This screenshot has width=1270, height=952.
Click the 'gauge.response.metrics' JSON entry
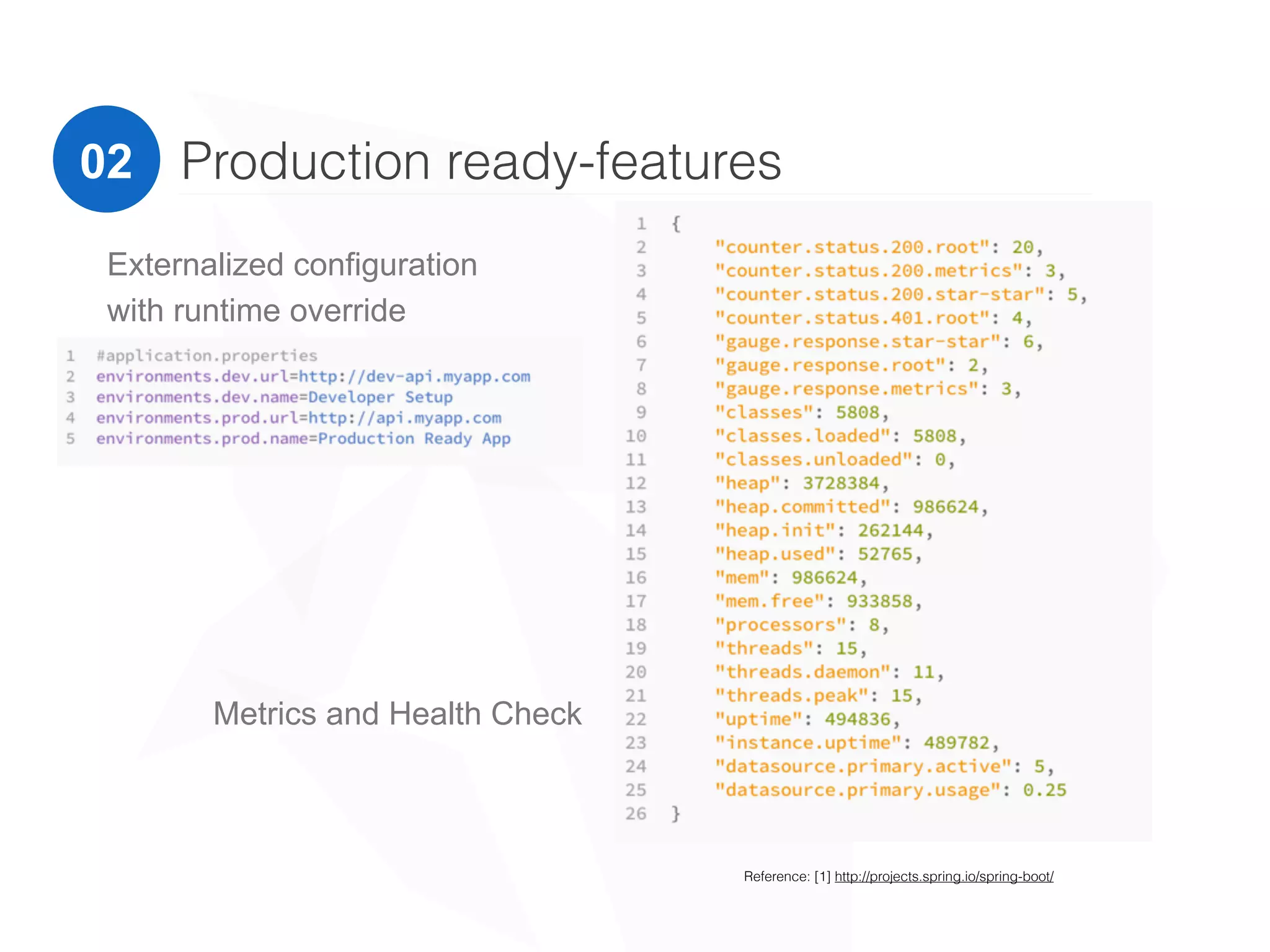(x=868, y=389)
